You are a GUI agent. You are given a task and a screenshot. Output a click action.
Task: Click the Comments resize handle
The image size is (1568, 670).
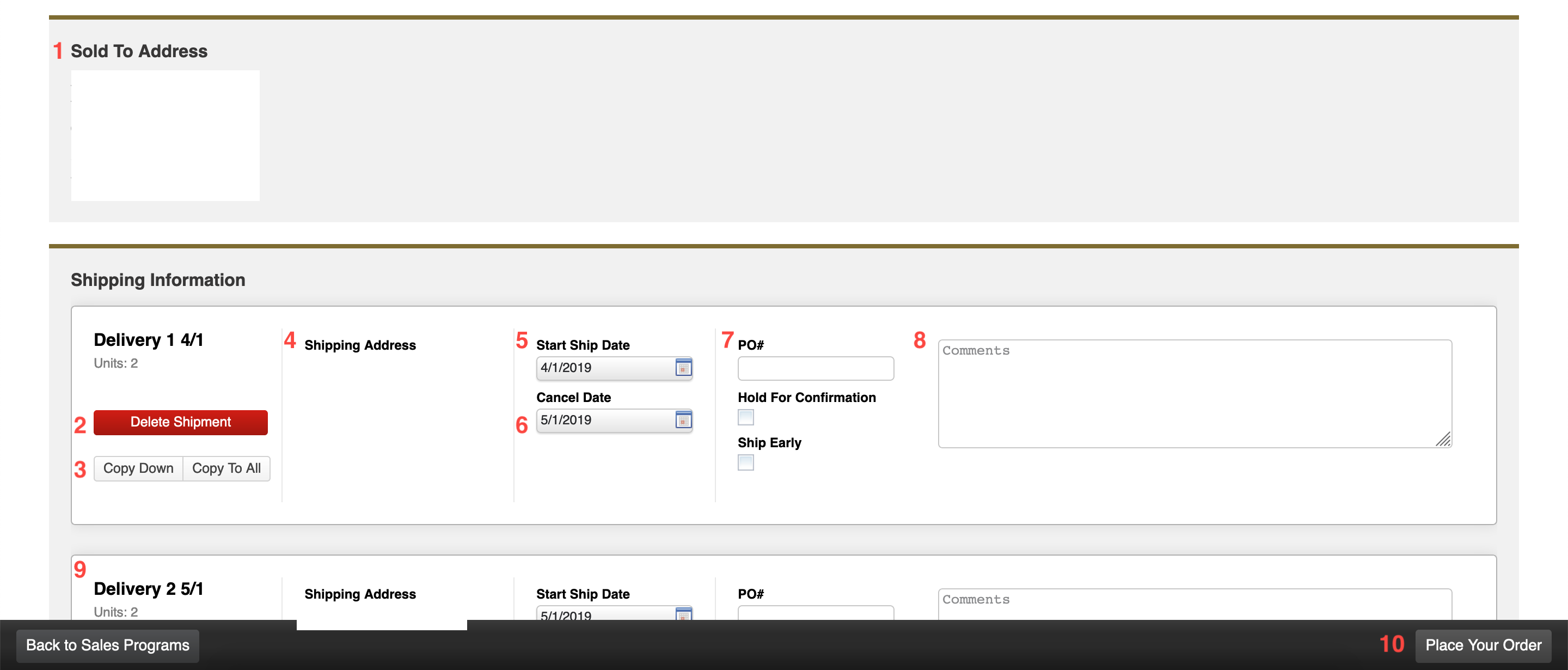pyautogui.click(x=1444, y=440)
